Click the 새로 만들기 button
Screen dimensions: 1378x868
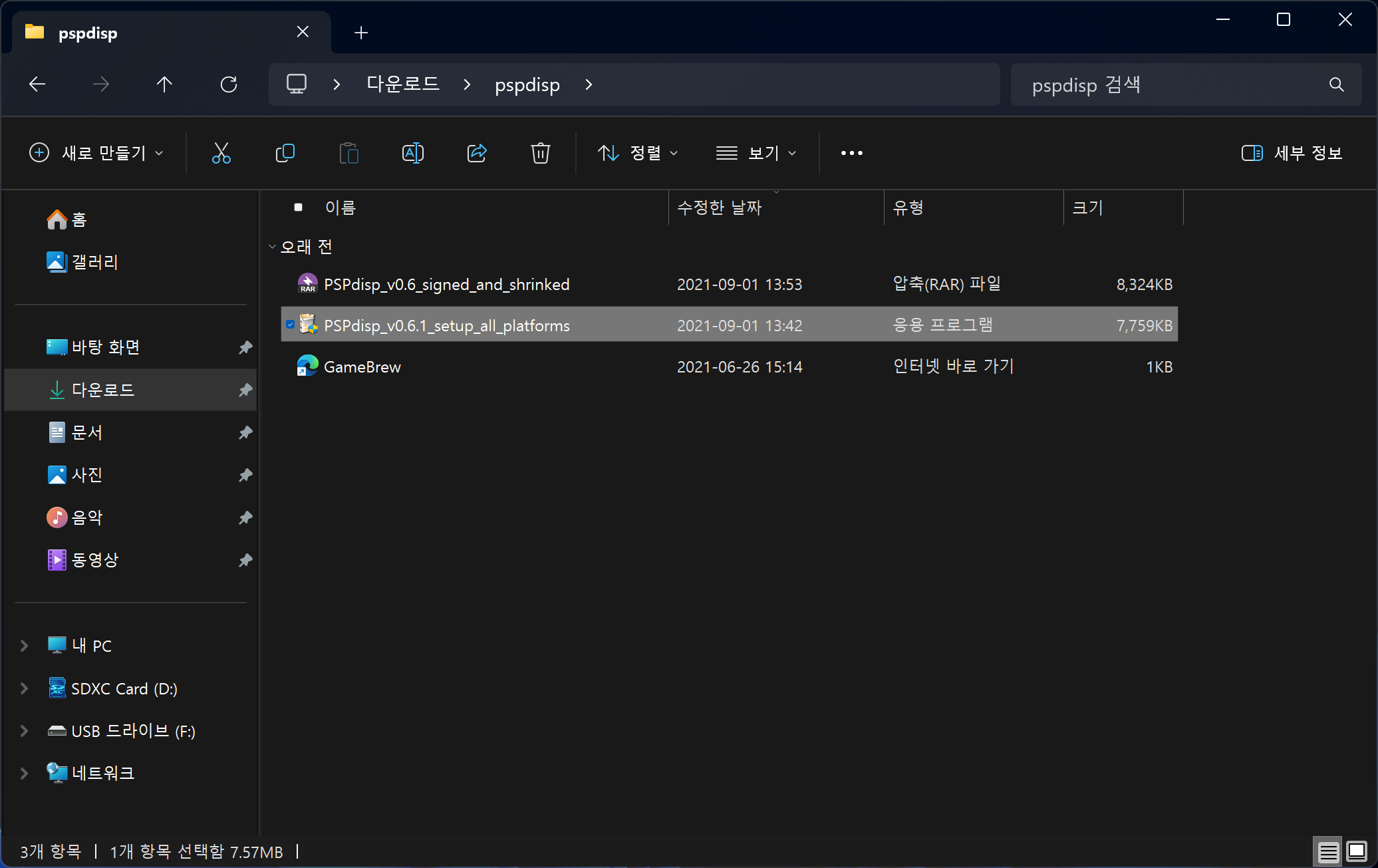[x=96, y=153]
